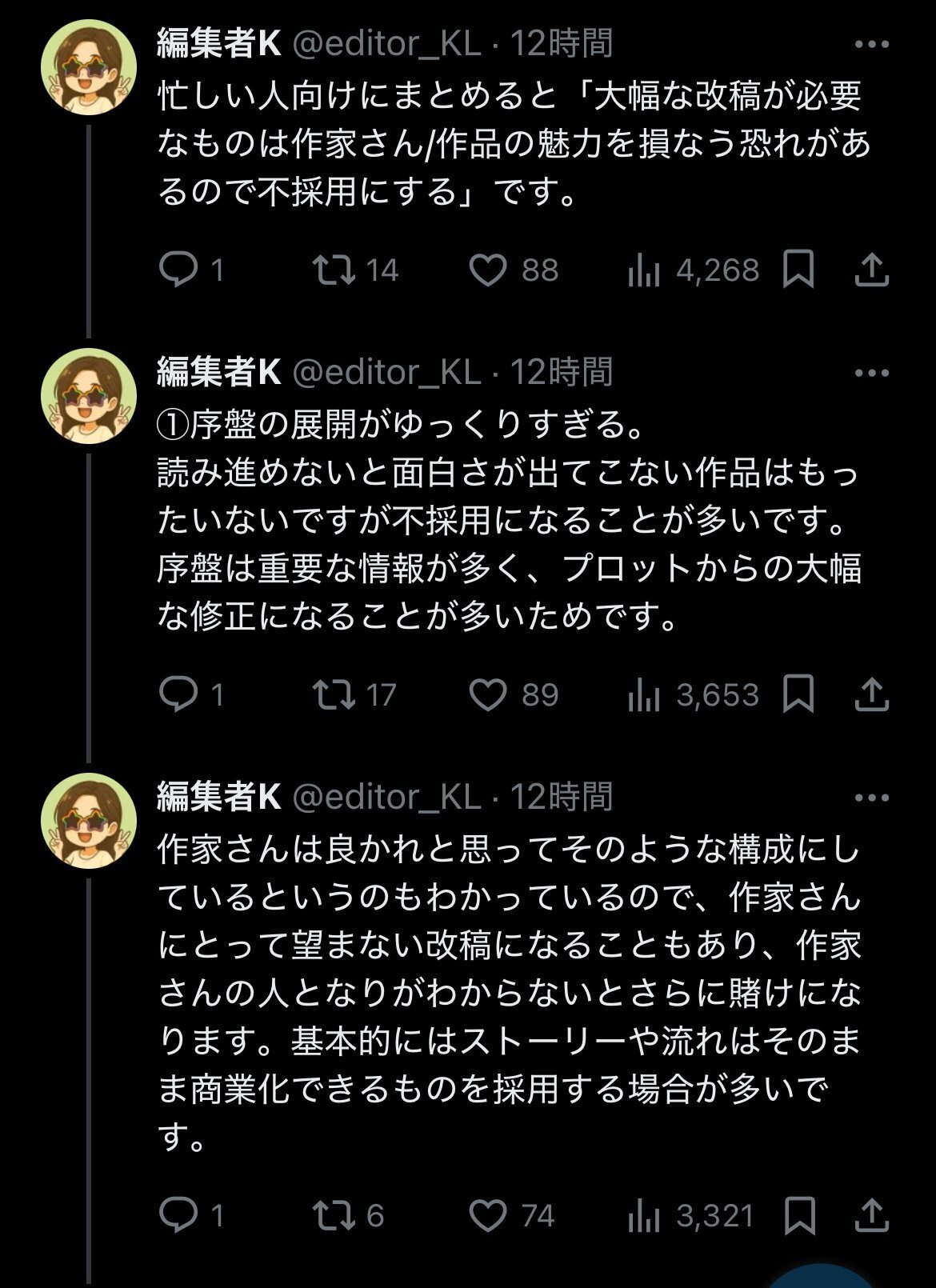Screen dimensions: 936x1288
Task: Like the third tweet with 74 likes
Action: [487, 1216]
